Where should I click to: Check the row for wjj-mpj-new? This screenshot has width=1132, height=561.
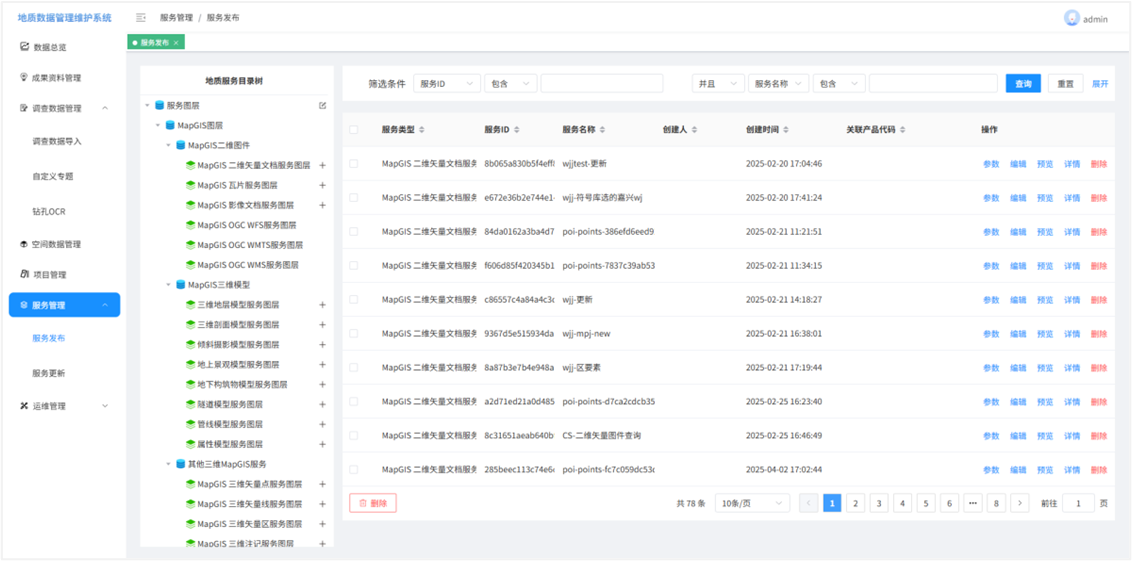click(354, 334)
